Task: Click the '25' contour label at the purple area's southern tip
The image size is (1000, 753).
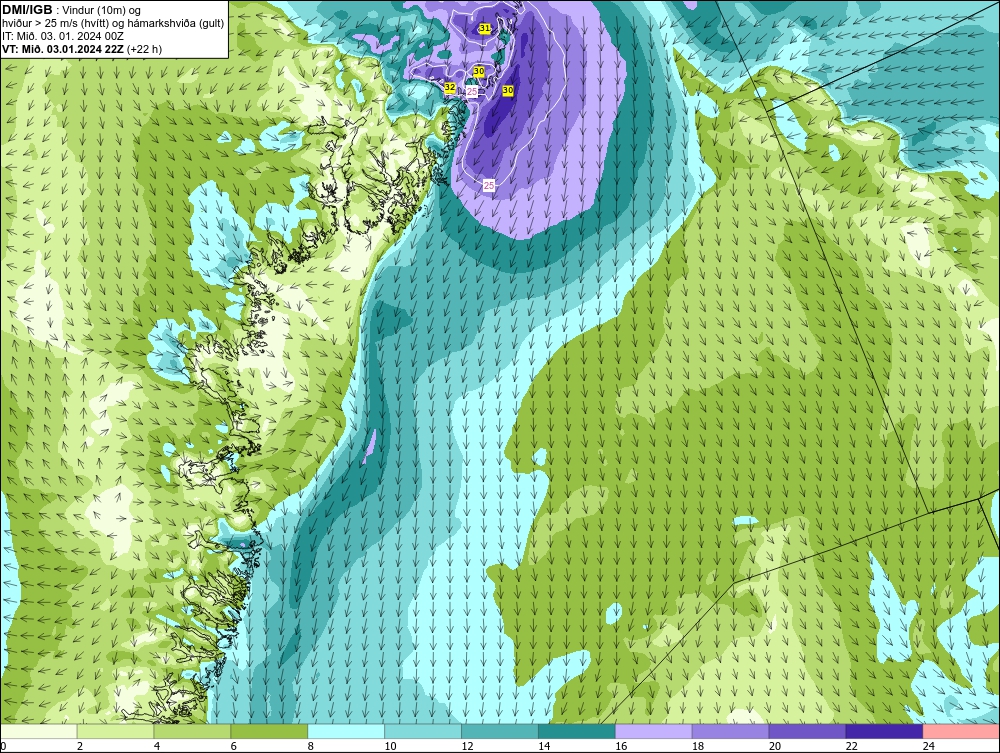Action: coord(489,186)
